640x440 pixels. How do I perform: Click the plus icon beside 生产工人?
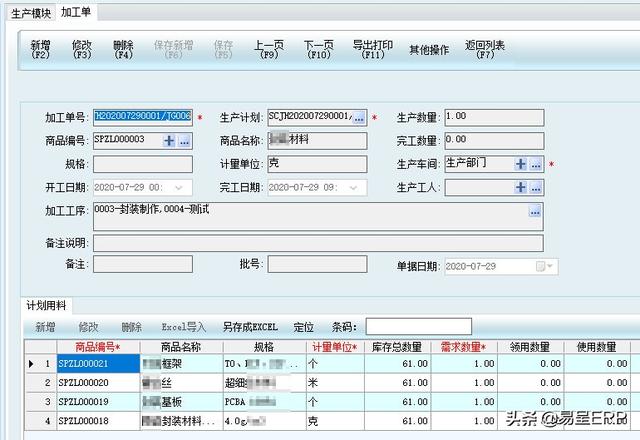tap(521, 187)
